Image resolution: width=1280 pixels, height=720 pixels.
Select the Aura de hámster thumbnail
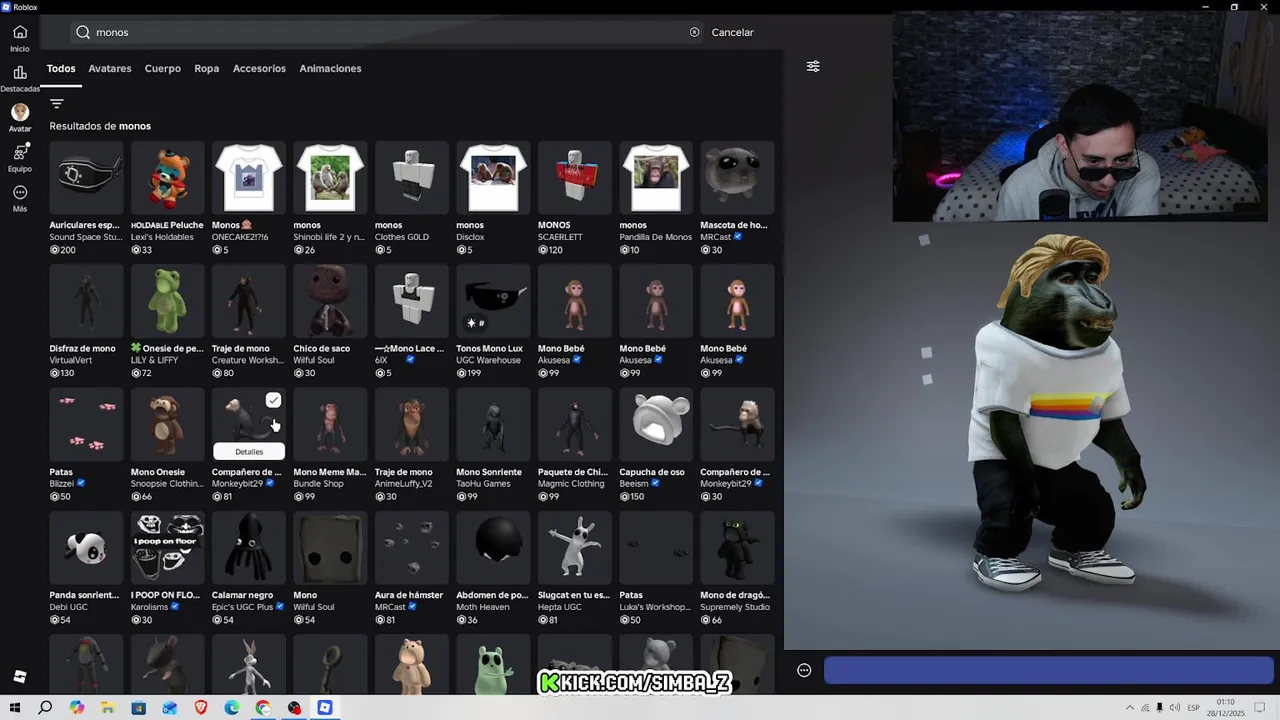[x=412, y=548]
